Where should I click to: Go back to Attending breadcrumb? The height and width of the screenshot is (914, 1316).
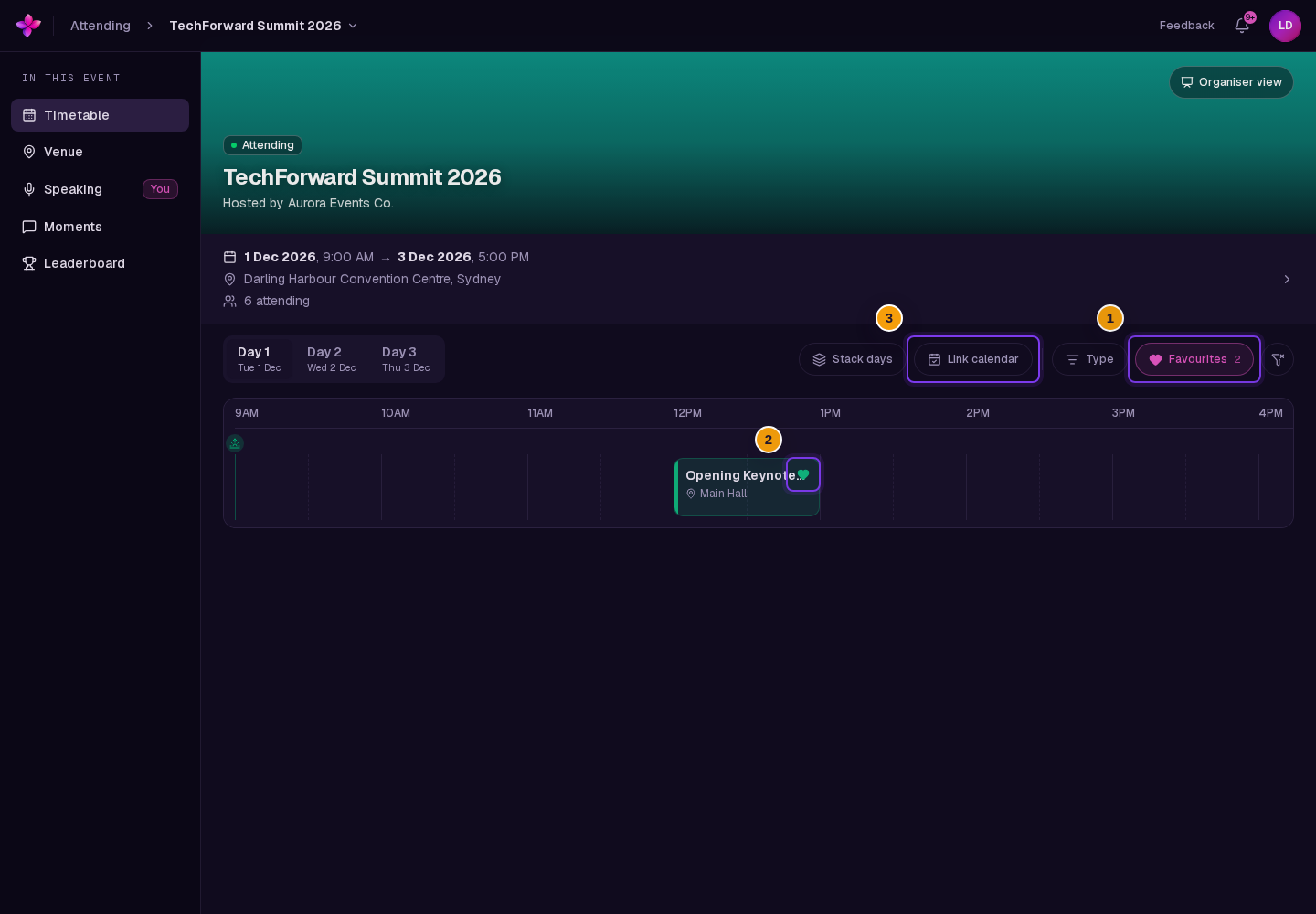pos(101,26)
